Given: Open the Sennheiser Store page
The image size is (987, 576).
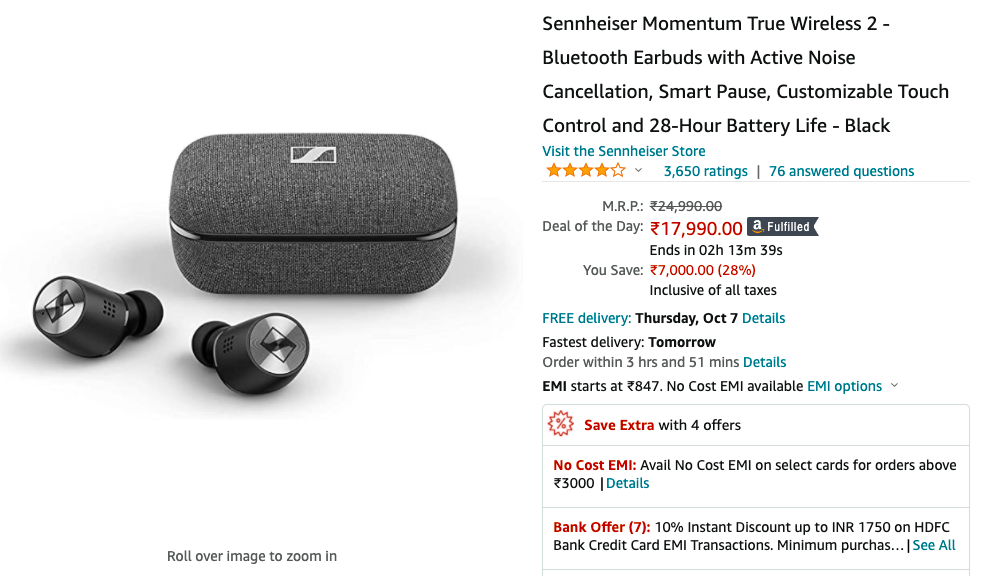Looking at the screenshot, I should pyautogui.click(x=624, y=151).
